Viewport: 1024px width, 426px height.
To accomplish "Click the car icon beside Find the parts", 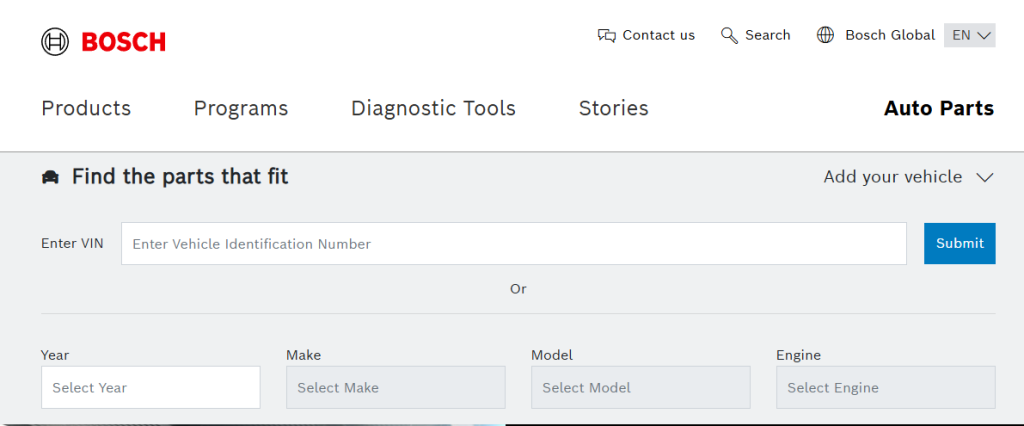I will [50, 177].
